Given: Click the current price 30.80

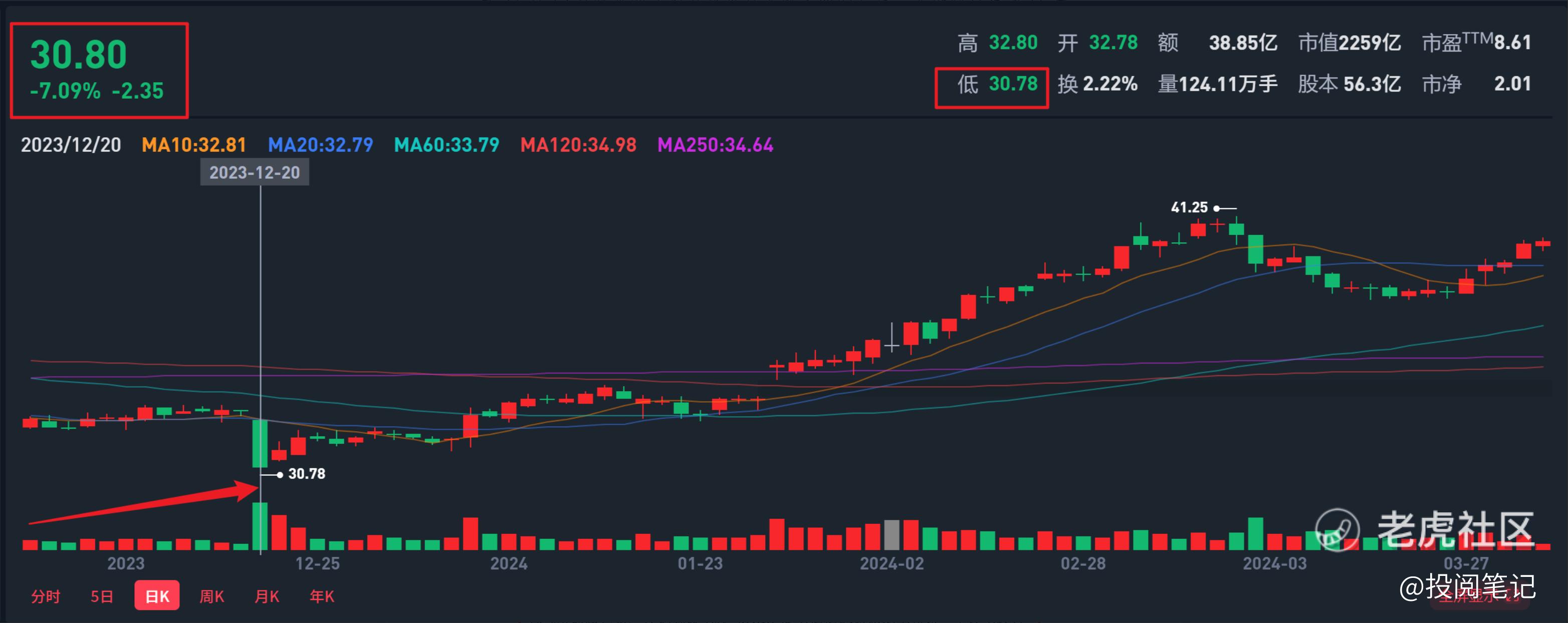Looking at the screenshot, I should [79, 55].
